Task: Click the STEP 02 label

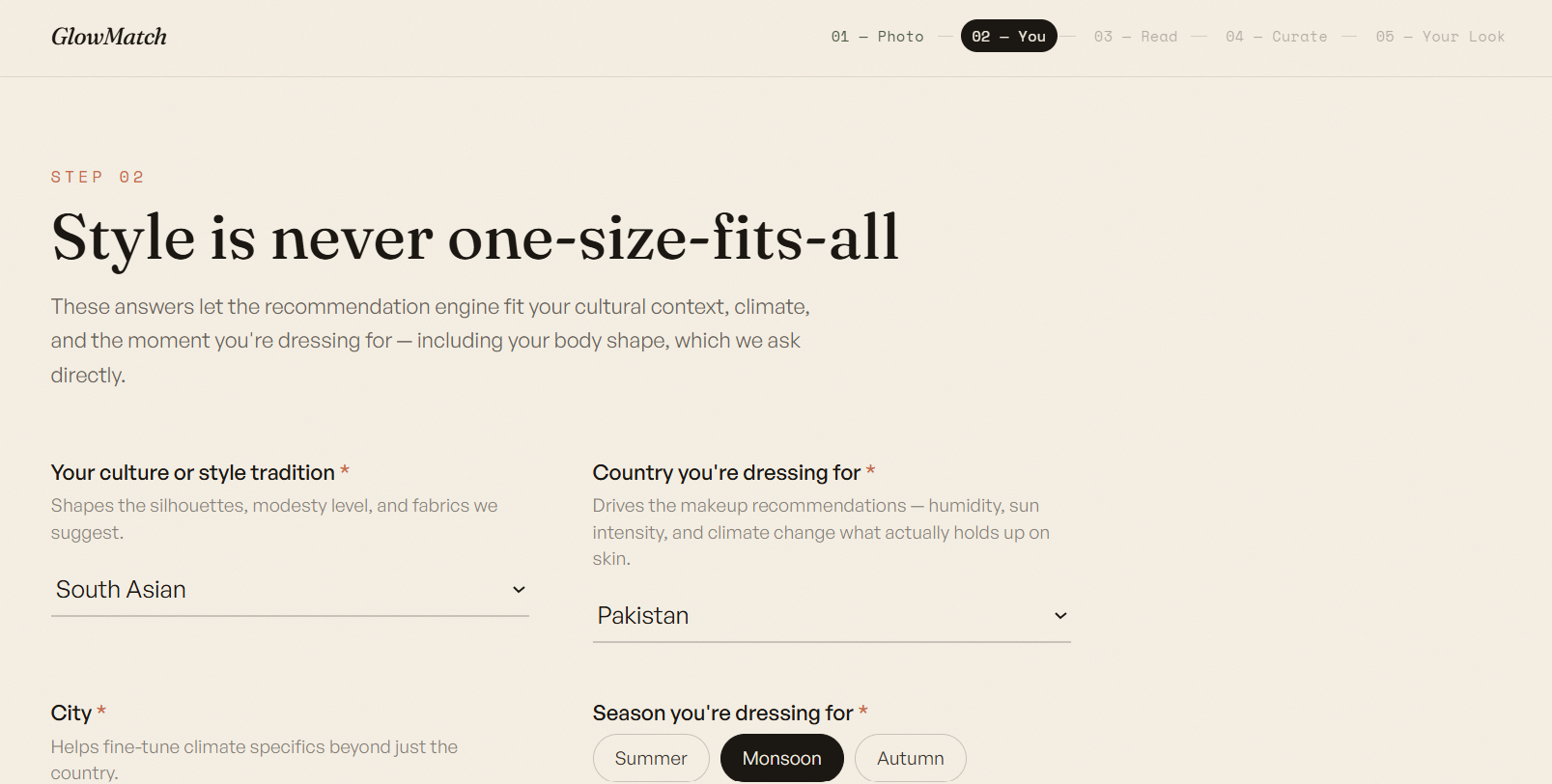Action: (98, 178)
